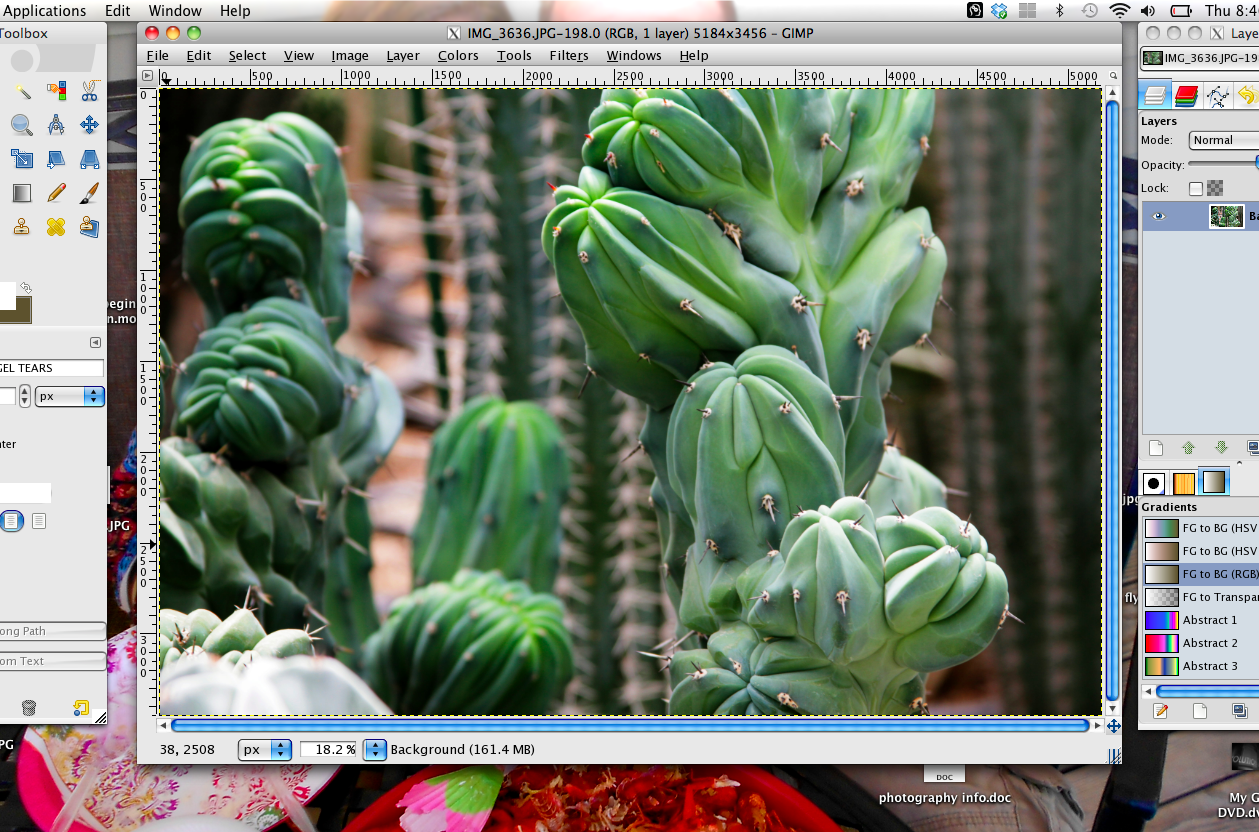Viewport: 1259px width, 832px height.
Task: Select the second text justify button
Action: click(x=39, y=521)
